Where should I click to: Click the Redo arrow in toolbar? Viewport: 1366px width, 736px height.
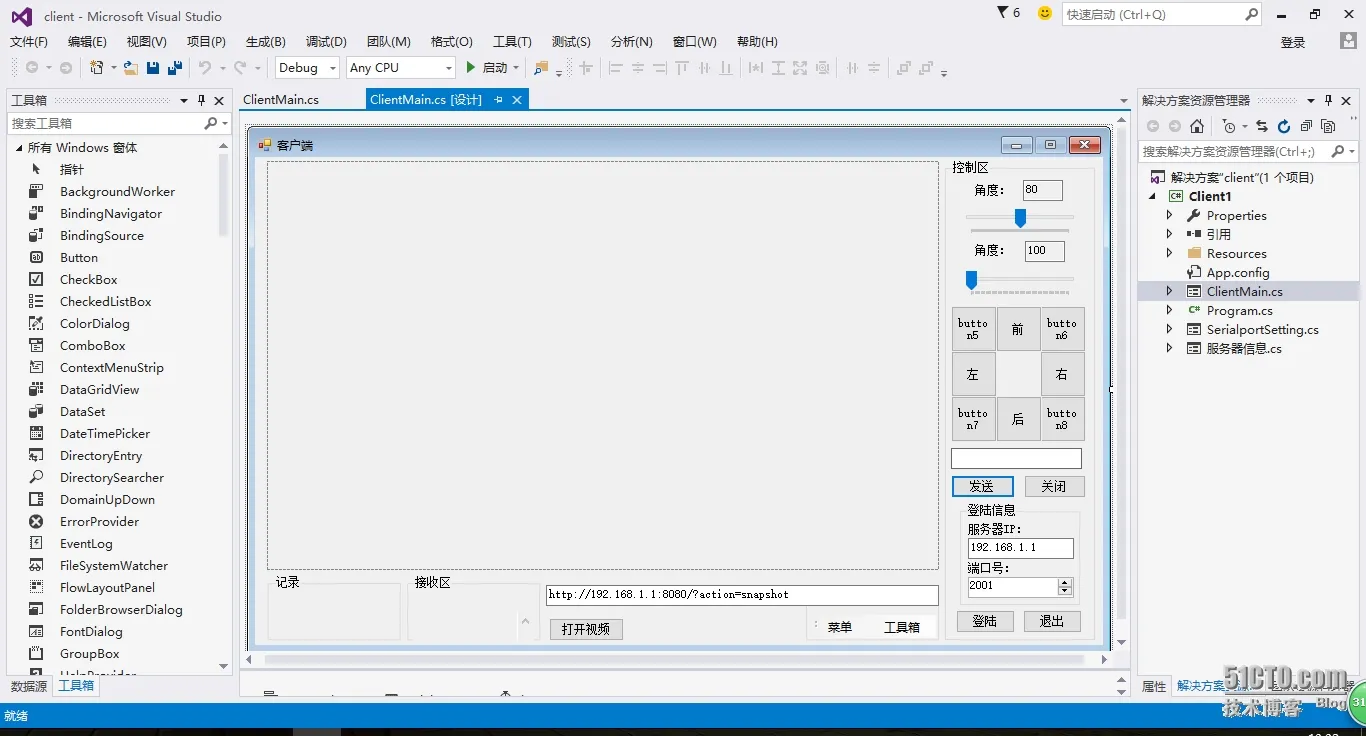click(x=240, y=68)
